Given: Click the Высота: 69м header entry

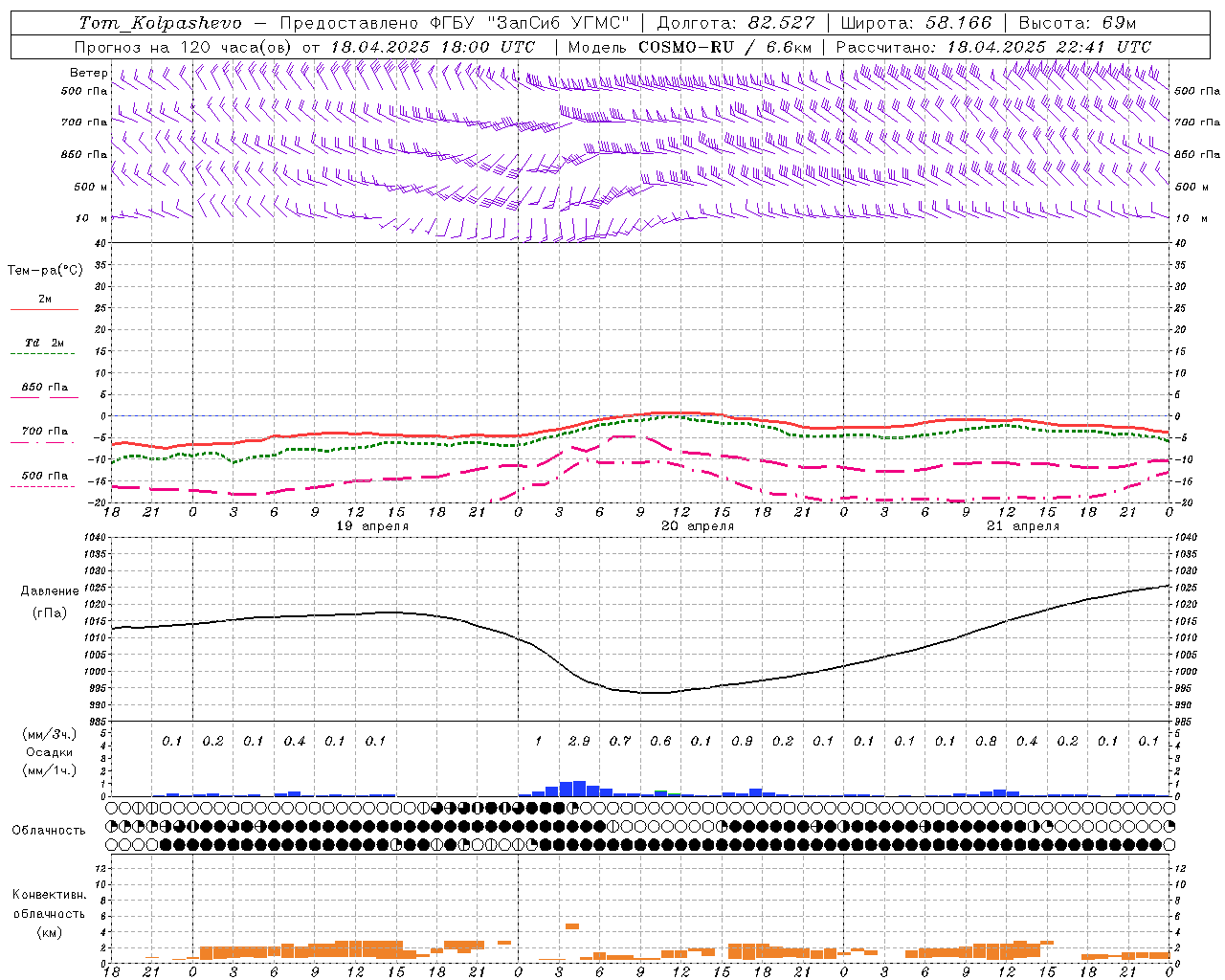Looking at the screenshot, I should [1078, 23].
